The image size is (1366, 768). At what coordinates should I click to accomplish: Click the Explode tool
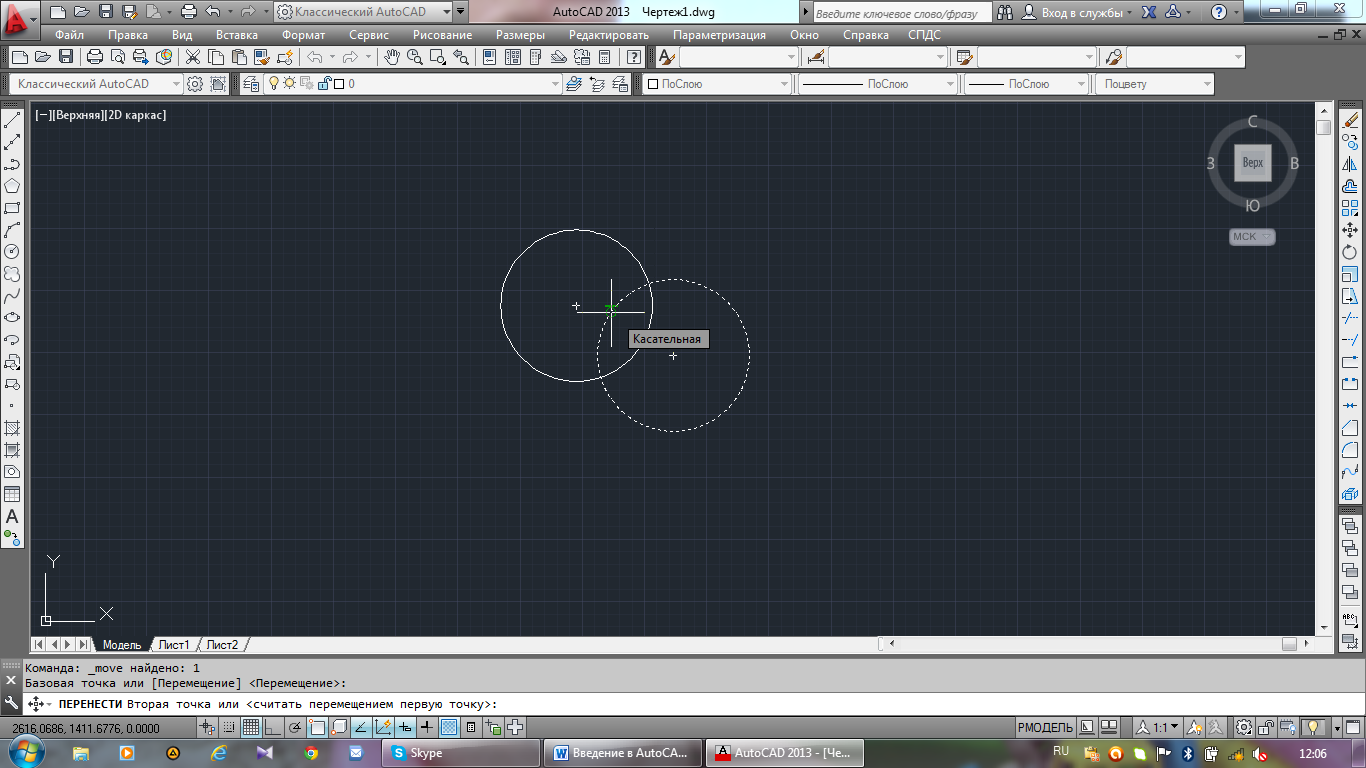pyautogui.click(x=1351, y=494)
